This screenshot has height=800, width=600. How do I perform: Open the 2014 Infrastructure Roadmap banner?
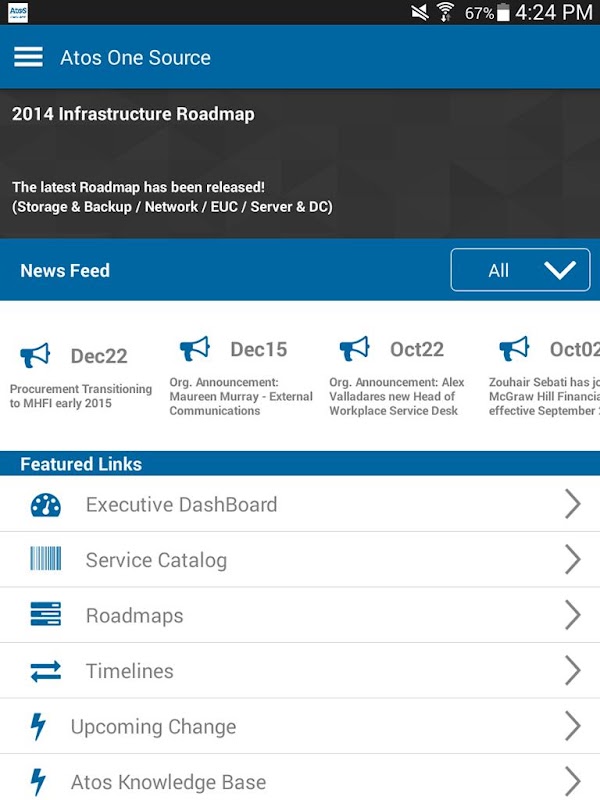coord(300,164)
